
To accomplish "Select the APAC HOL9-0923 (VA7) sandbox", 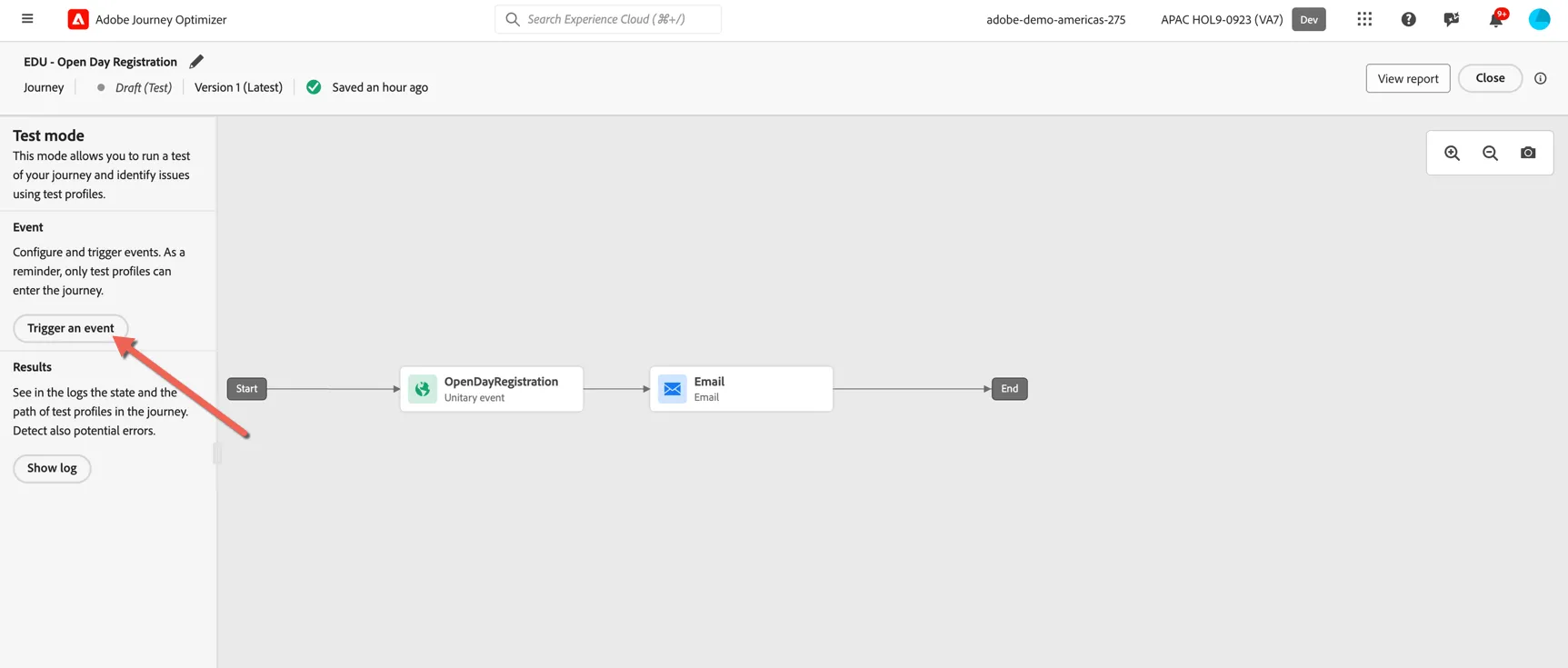I will pyautogui.click(x=1222, y=19).
